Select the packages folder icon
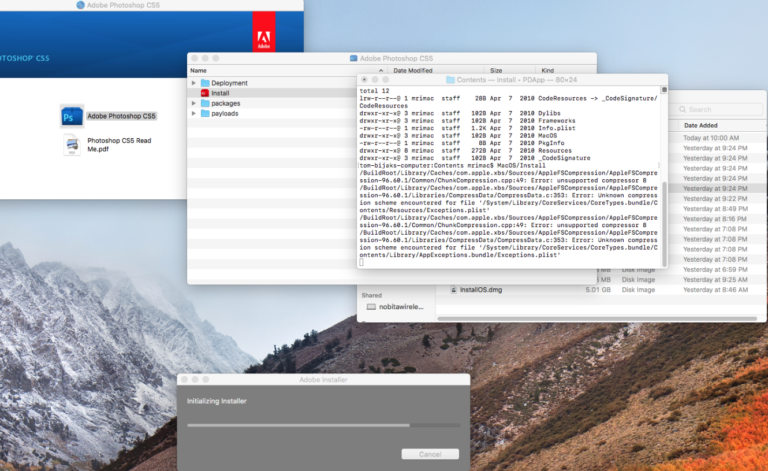 pyautogui.click(x=205, y=103)
